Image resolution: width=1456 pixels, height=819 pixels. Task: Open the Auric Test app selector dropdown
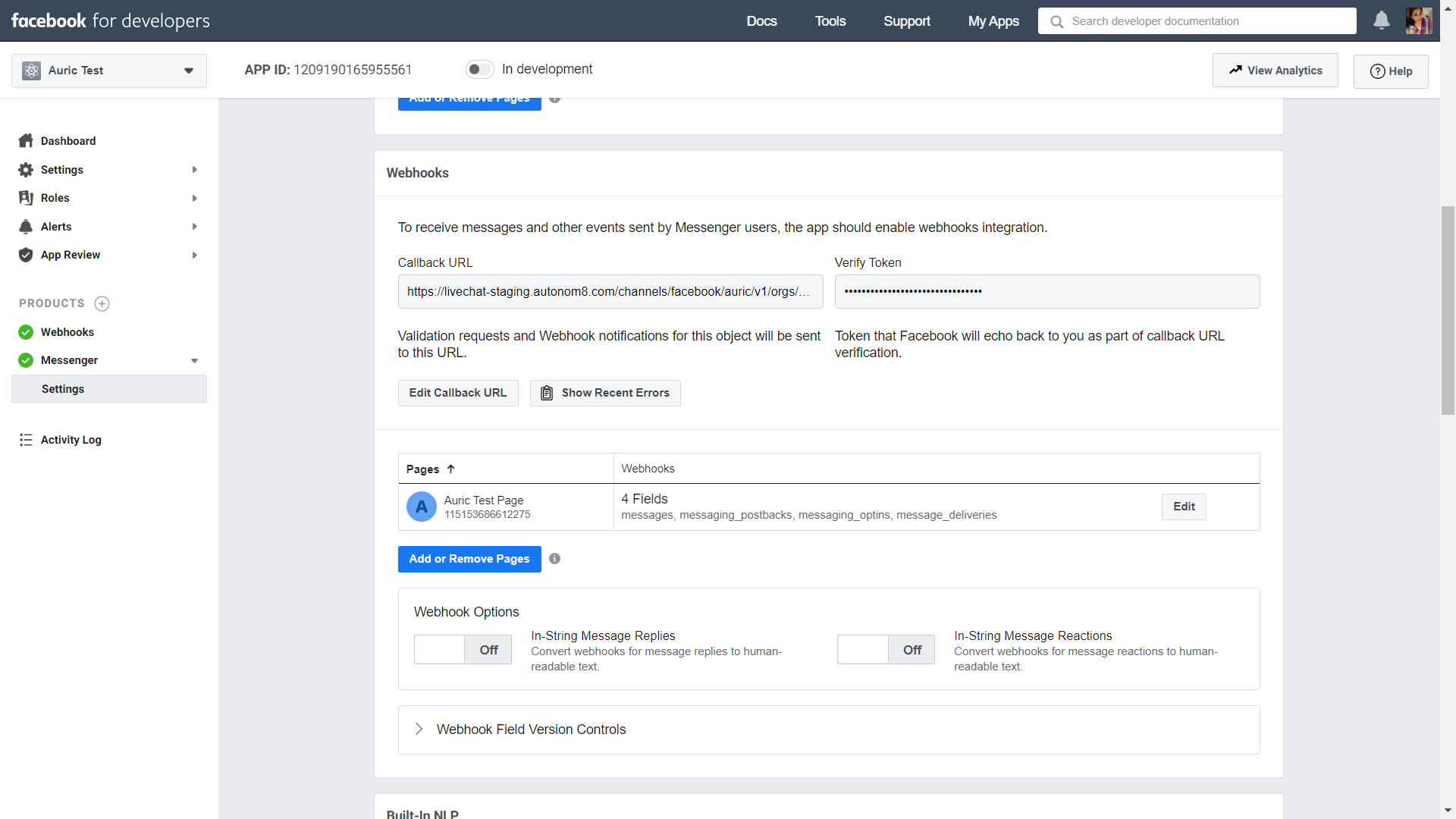point(109,71)
